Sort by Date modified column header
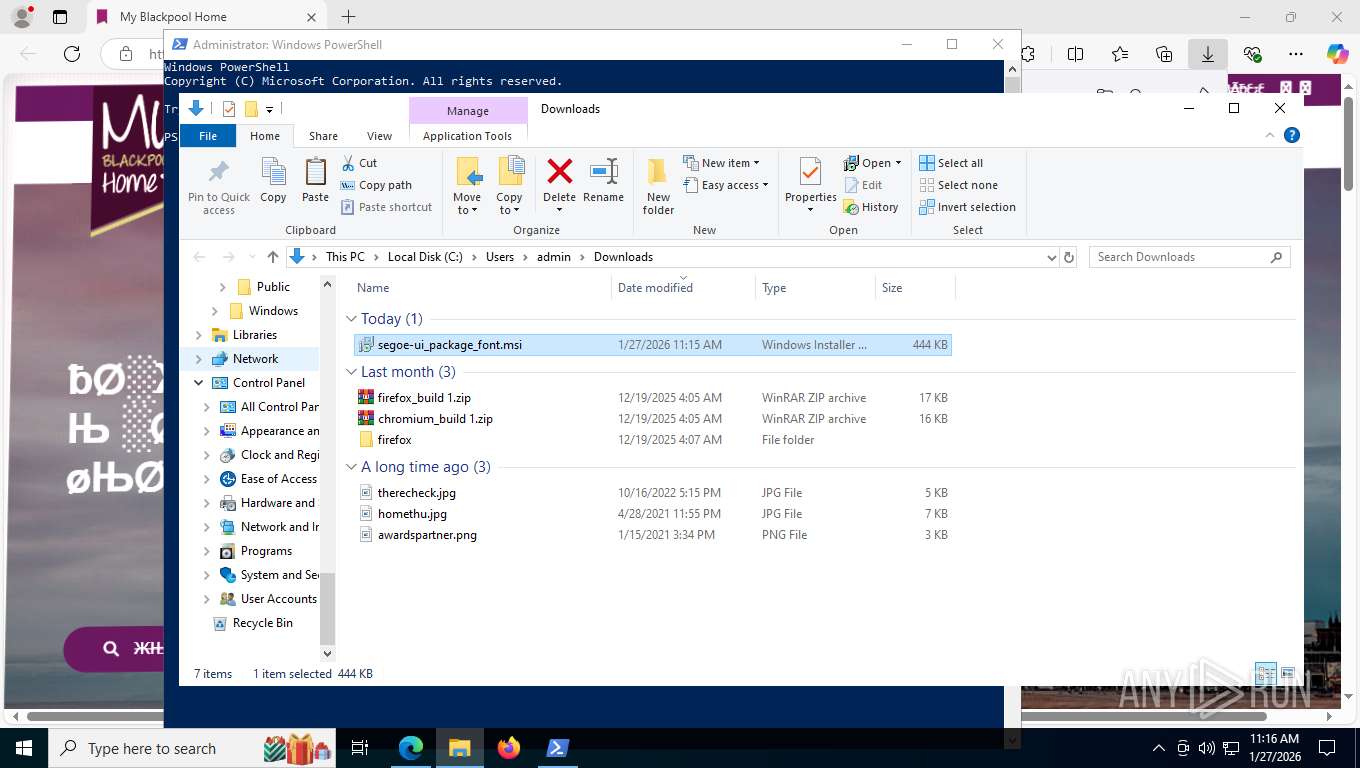Image resolution: width=1360 pixels, height=768 pixels. (683, 288)
